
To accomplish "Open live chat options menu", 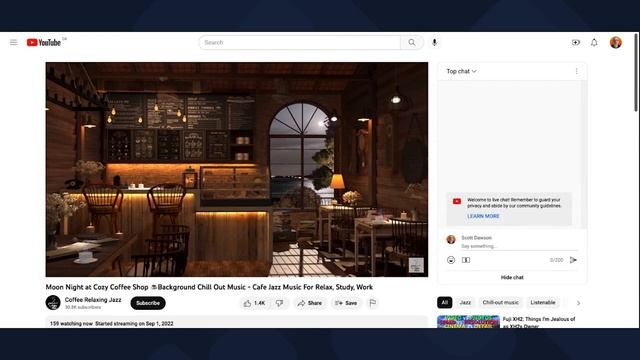I will pos(576,71).
